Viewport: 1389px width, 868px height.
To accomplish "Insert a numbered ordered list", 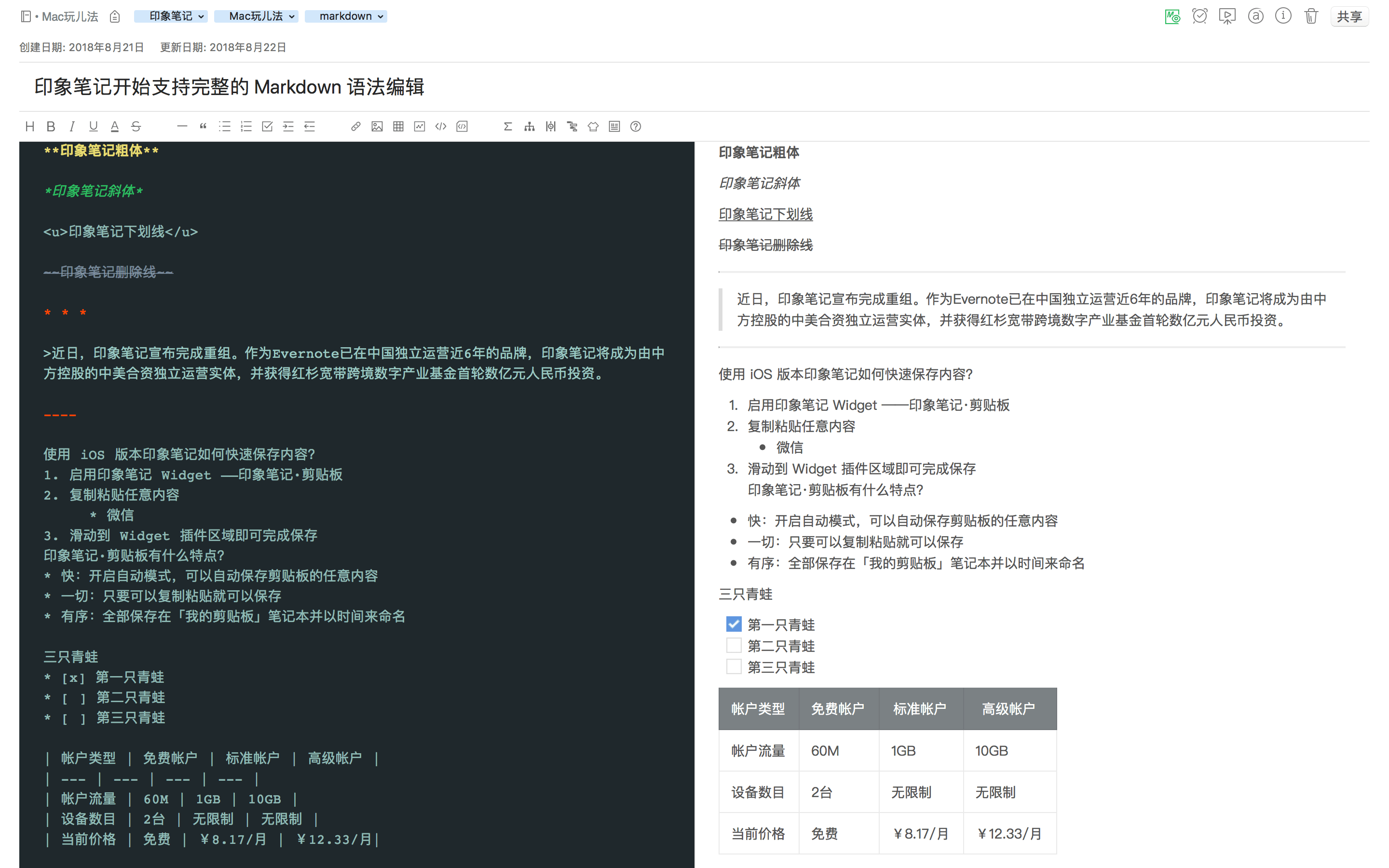I will [x=245, y=126].
